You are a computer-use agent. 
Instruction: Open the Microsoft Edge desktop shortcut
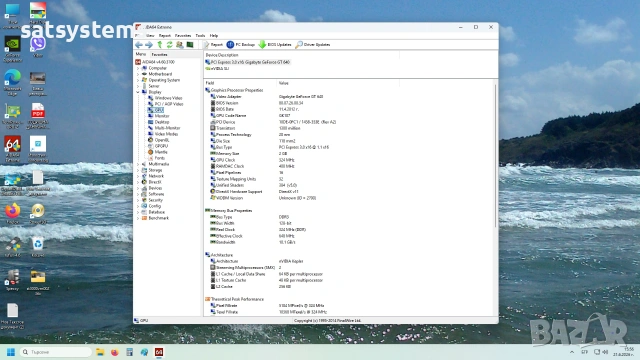tap(13, 82)
